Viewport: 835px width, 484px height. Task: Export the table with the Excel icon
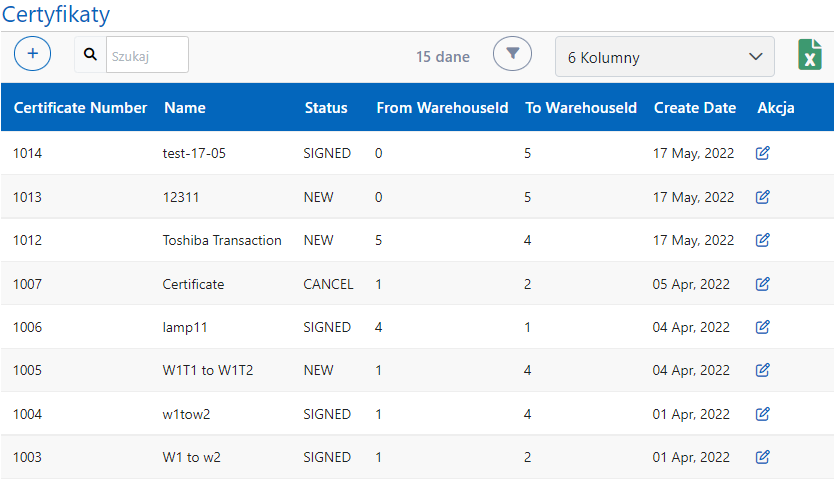coord(809,55)
